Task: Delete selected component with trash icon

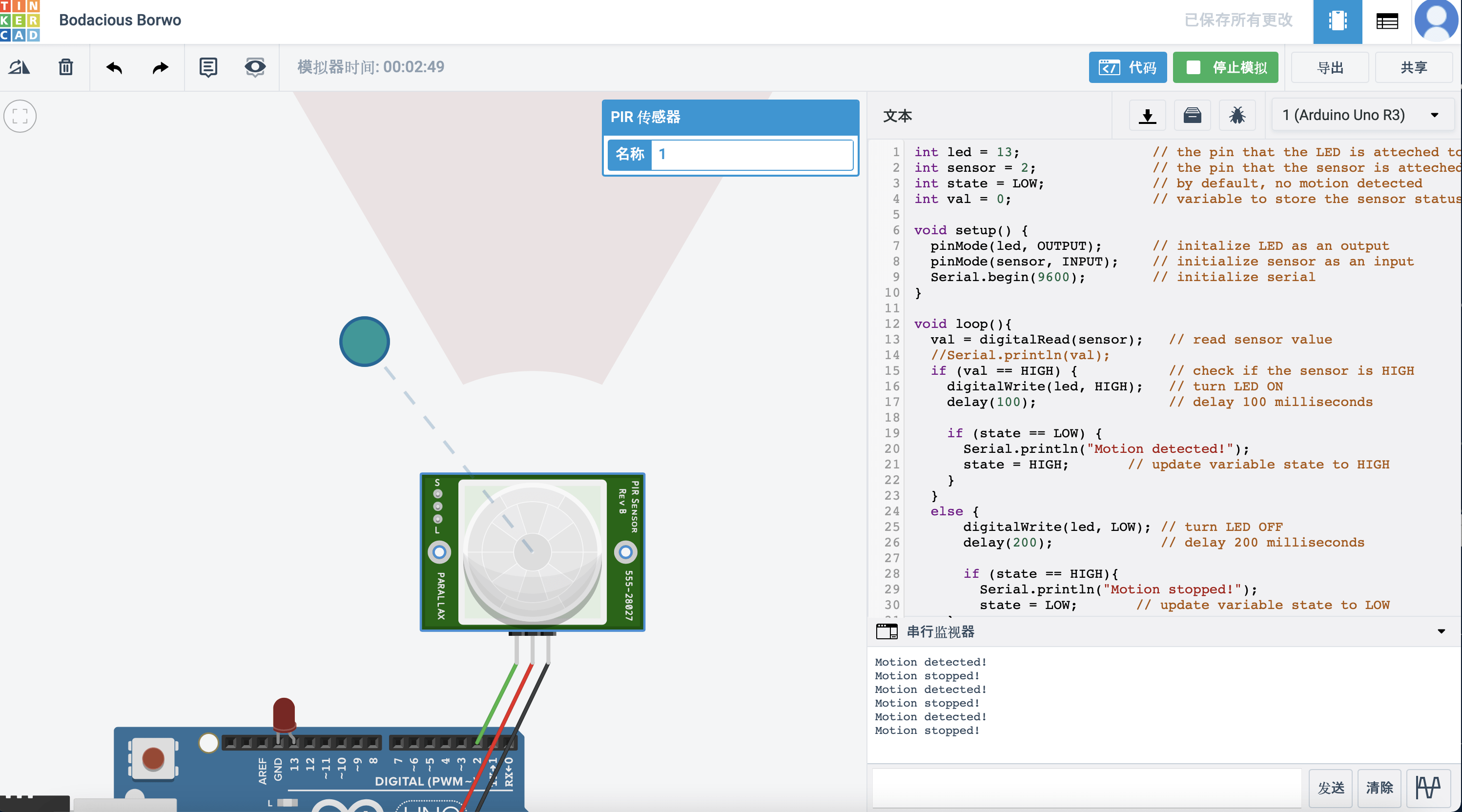Action: coord(66,67)
